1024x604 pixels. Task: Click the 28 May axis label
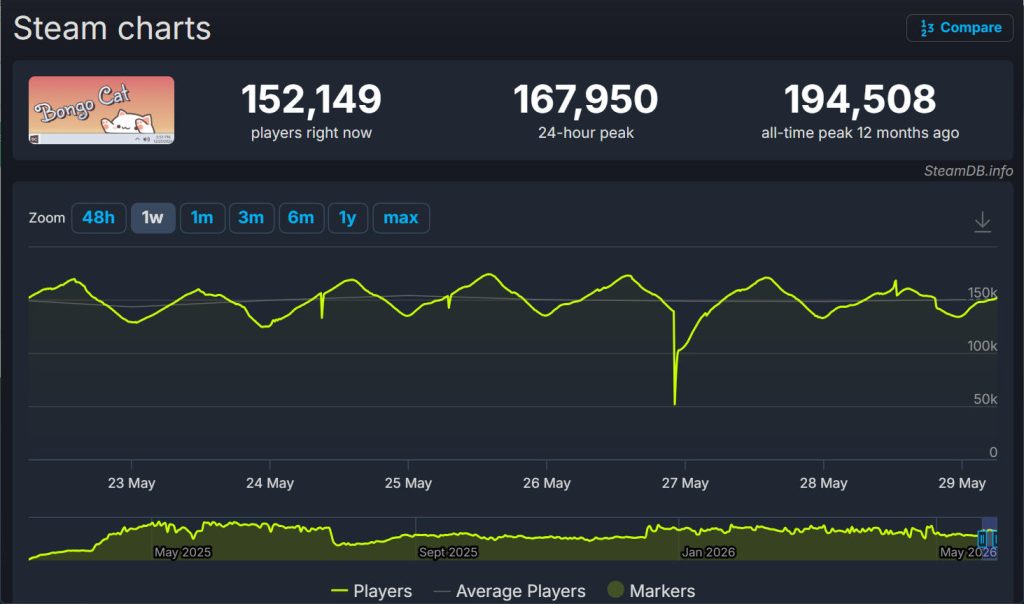pos(824,483)
